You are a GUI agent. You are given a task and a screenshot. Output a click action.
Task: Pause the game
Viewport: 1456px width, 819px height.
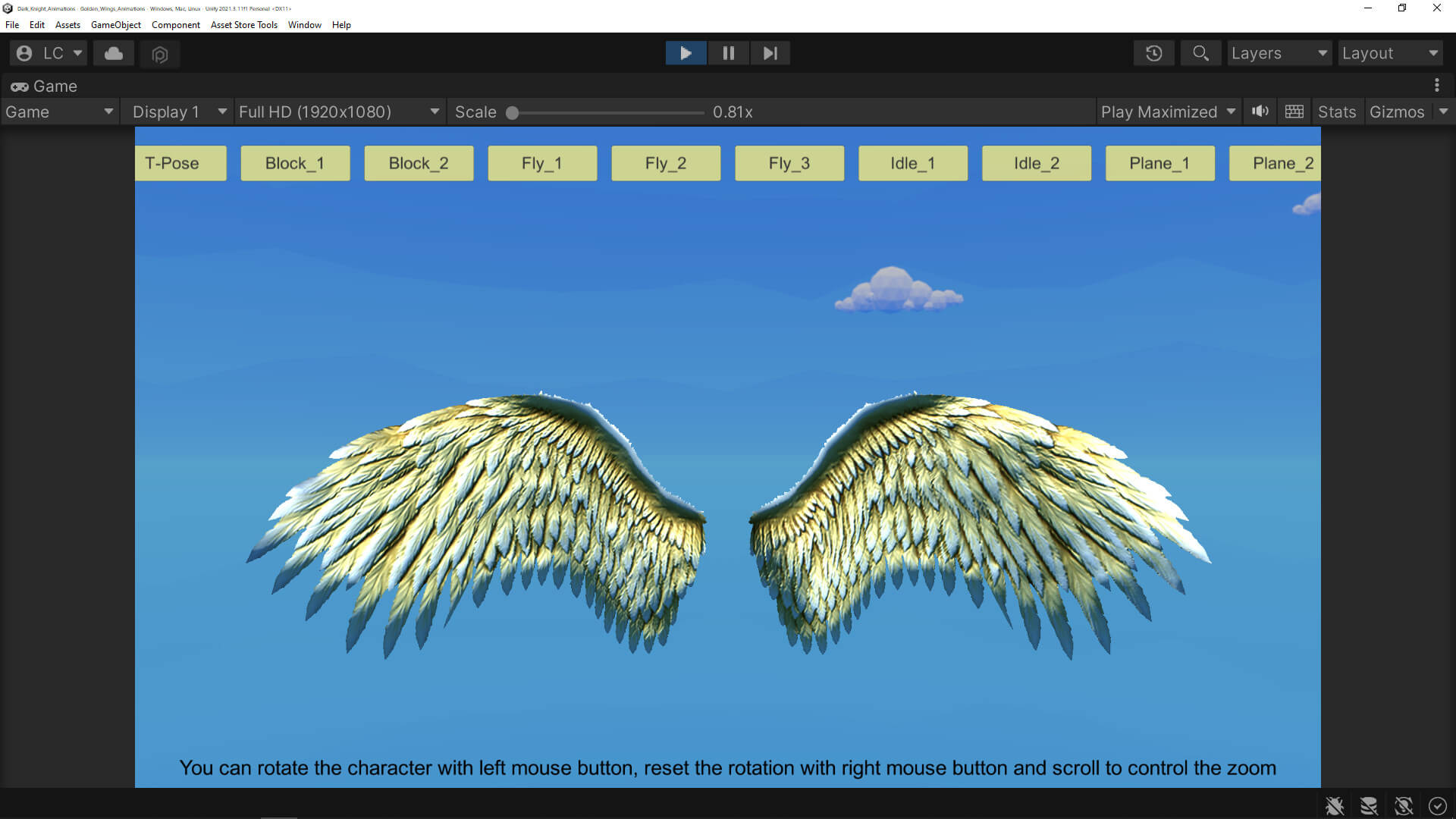point(728,53)
